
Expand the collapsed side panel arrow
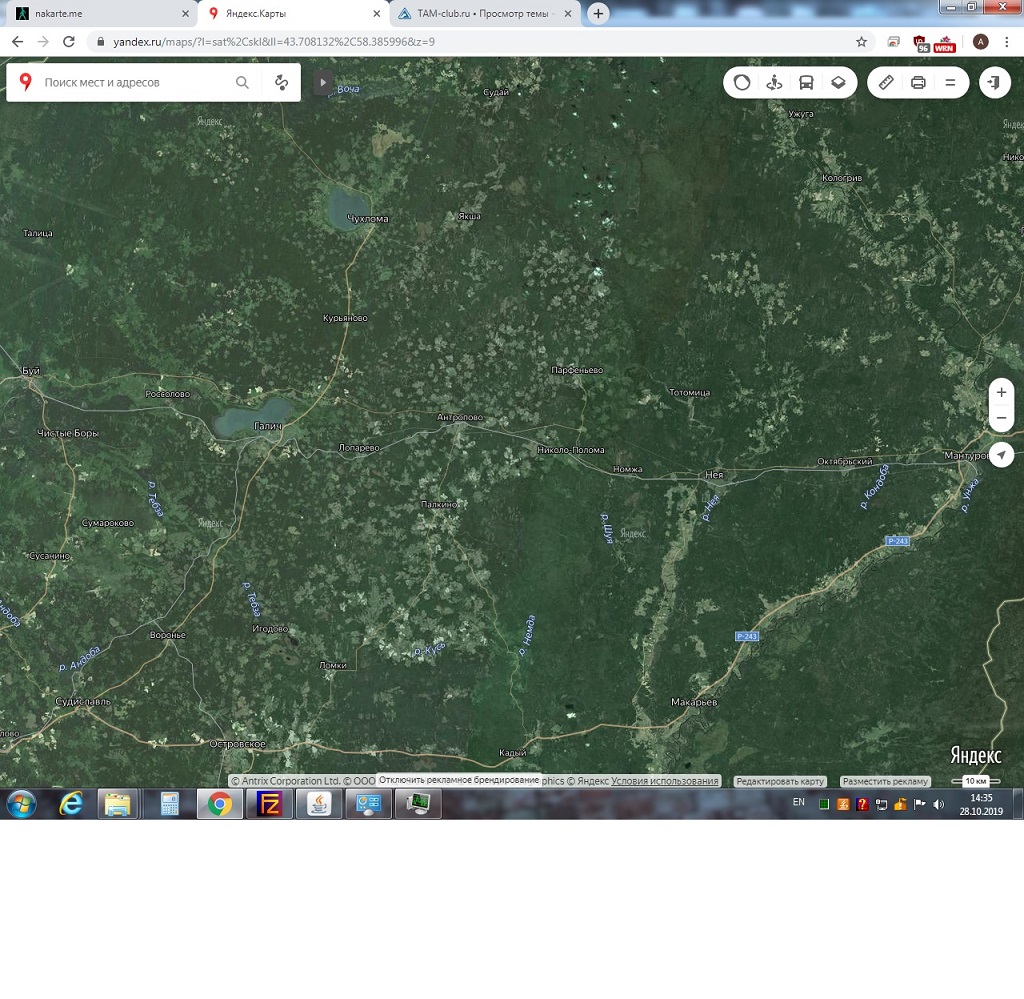click(323, 83)
